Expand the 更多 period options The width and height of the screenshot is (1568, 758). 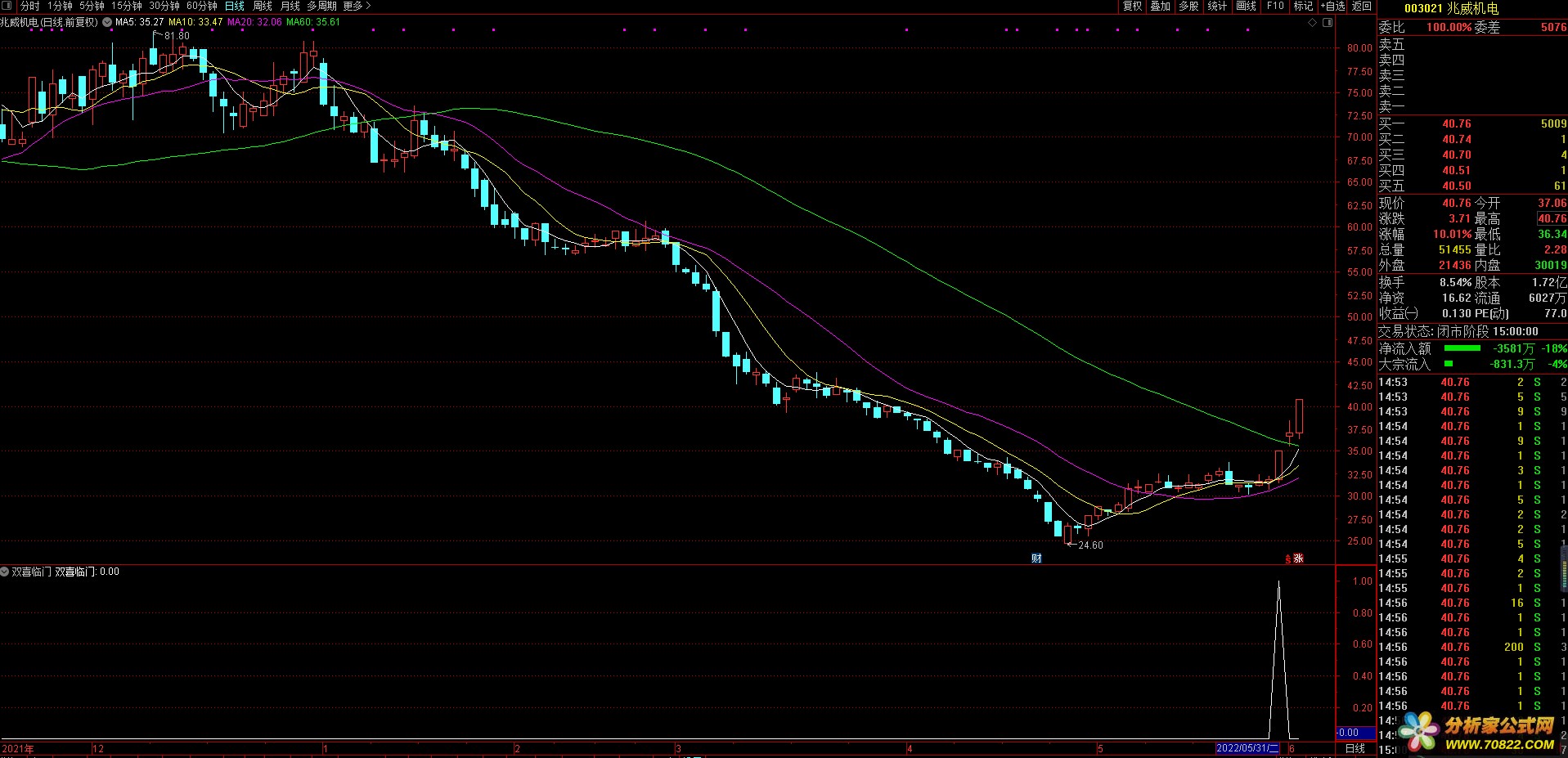point(357,6)
